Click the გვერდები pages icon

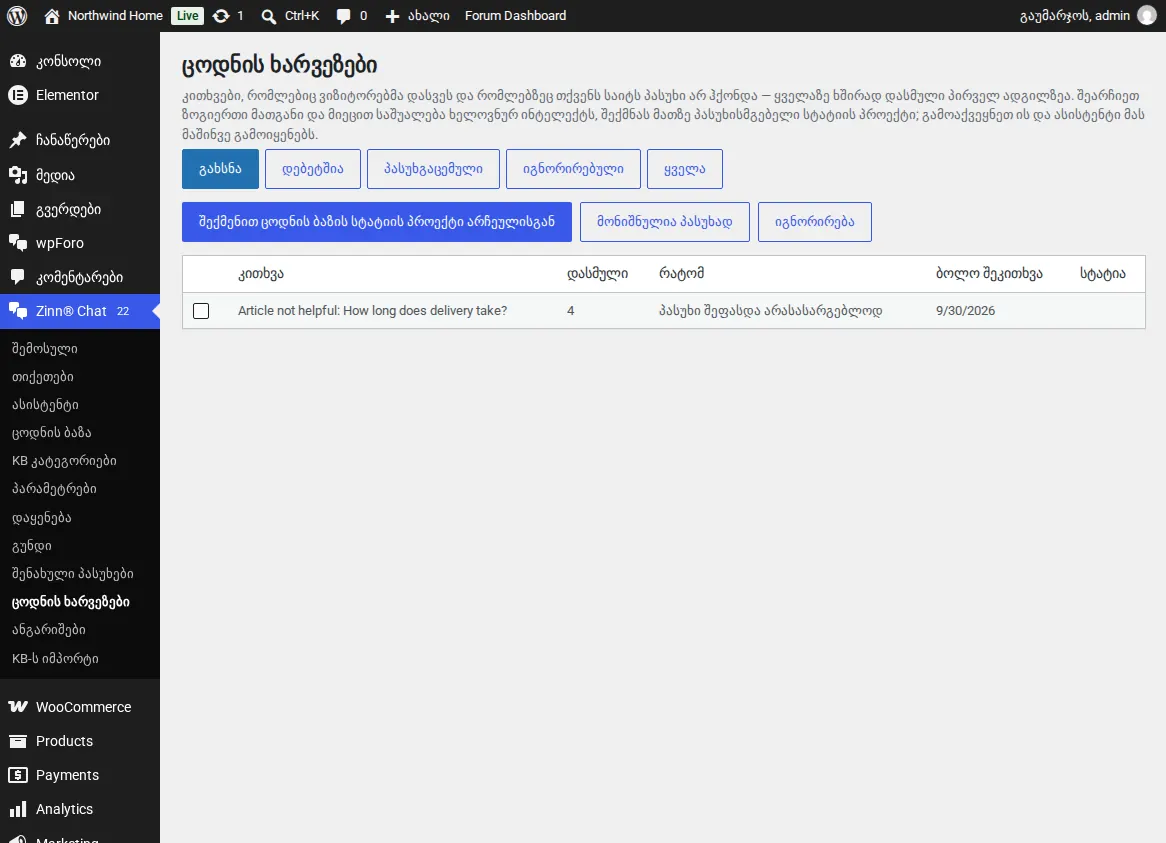18,210
